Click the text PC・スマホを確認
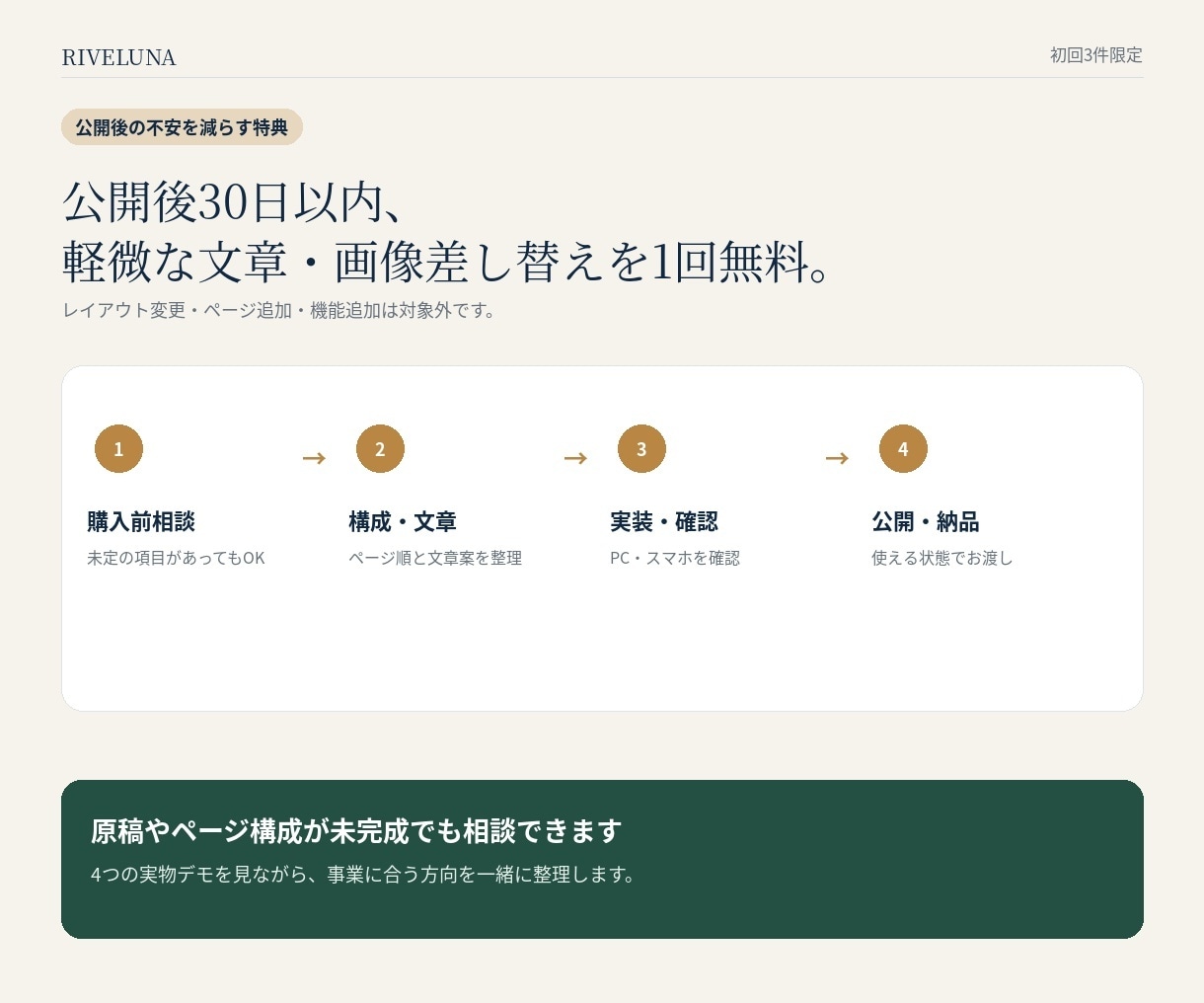1204x1003 pixels. (x=675, y=558)
